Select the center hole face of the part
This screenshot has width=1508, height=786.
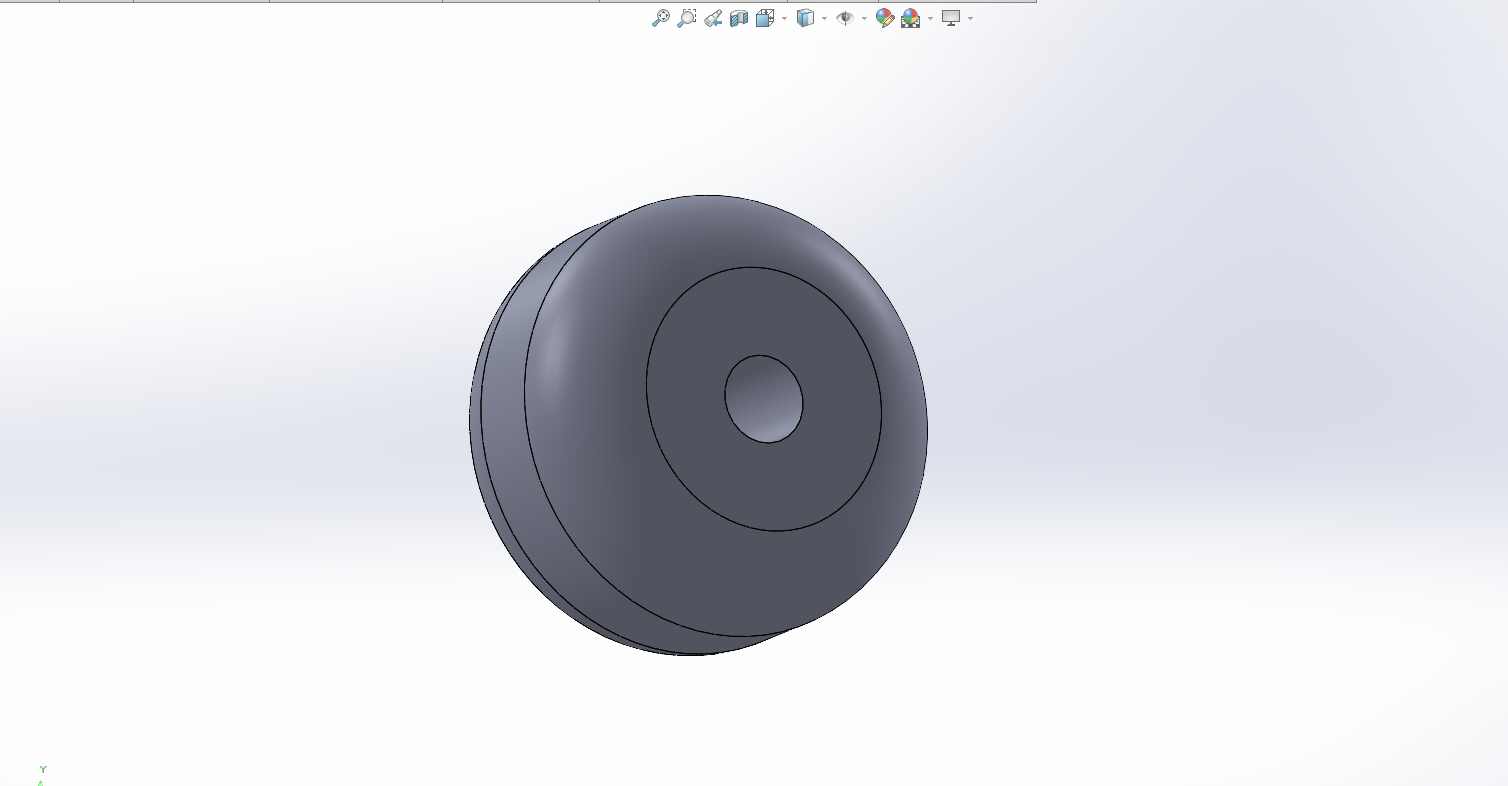(x=764, y=398)
